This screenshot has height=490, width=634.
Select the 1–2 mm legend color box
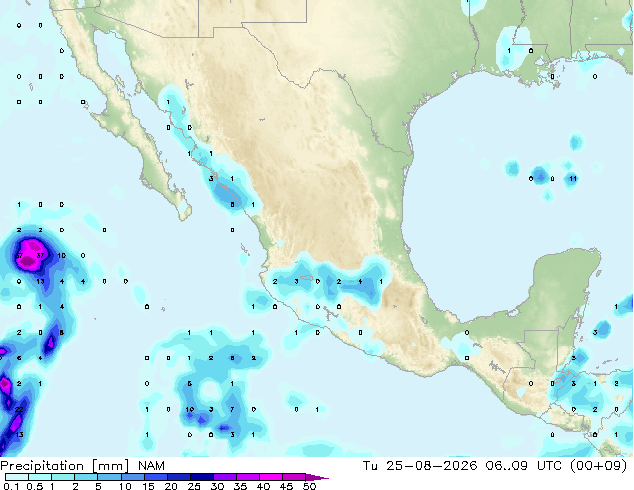[63, 477]
